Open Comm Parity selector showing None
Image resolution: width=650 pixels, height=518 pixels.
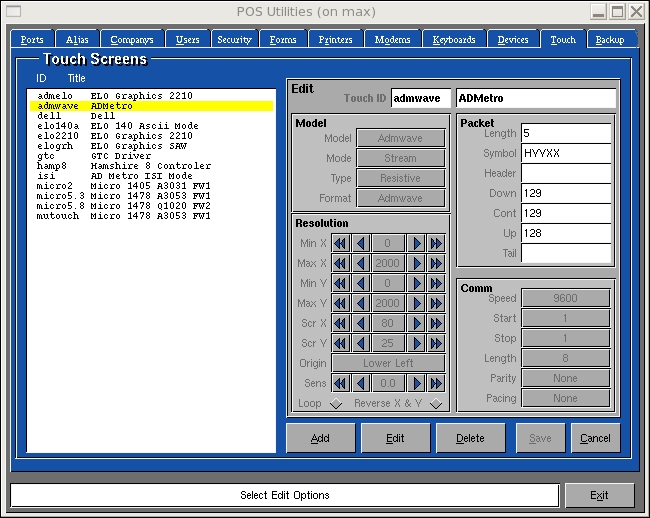click(x=565, y=378)
